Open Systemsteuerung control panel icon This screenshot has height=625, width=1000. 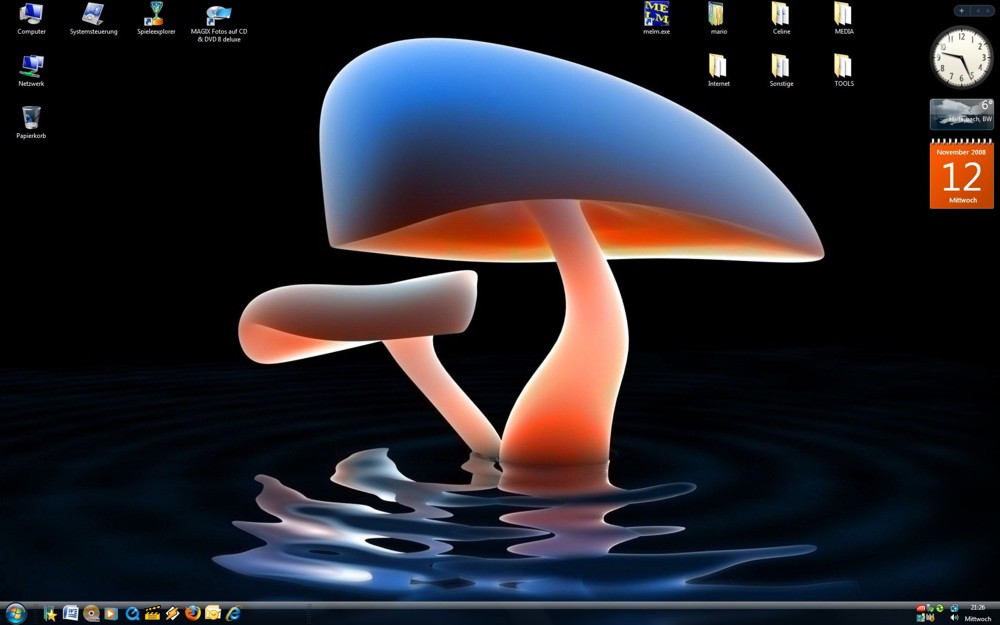click(93, 15)
